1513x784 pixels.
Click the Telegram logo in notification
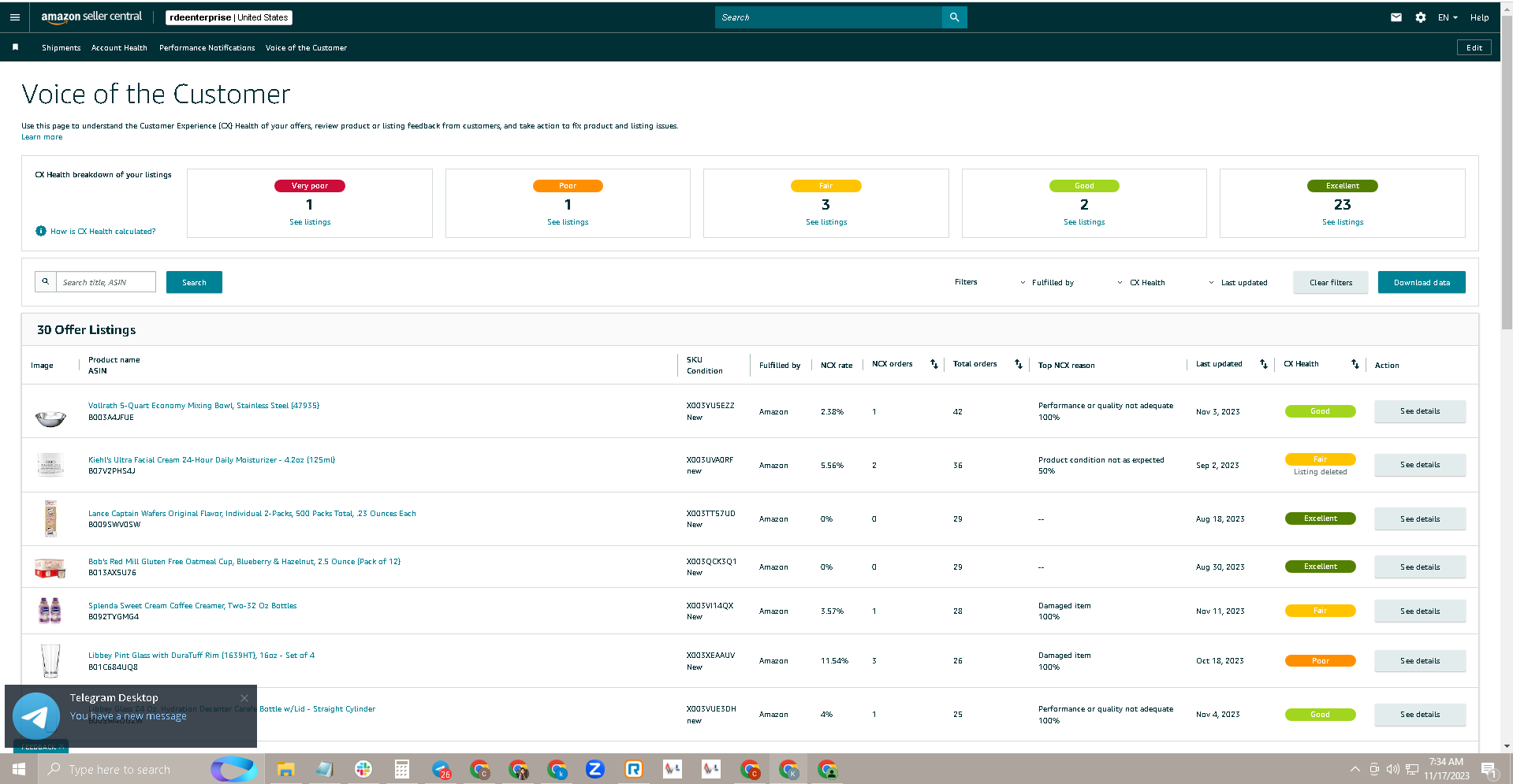[x=36, y=716]
